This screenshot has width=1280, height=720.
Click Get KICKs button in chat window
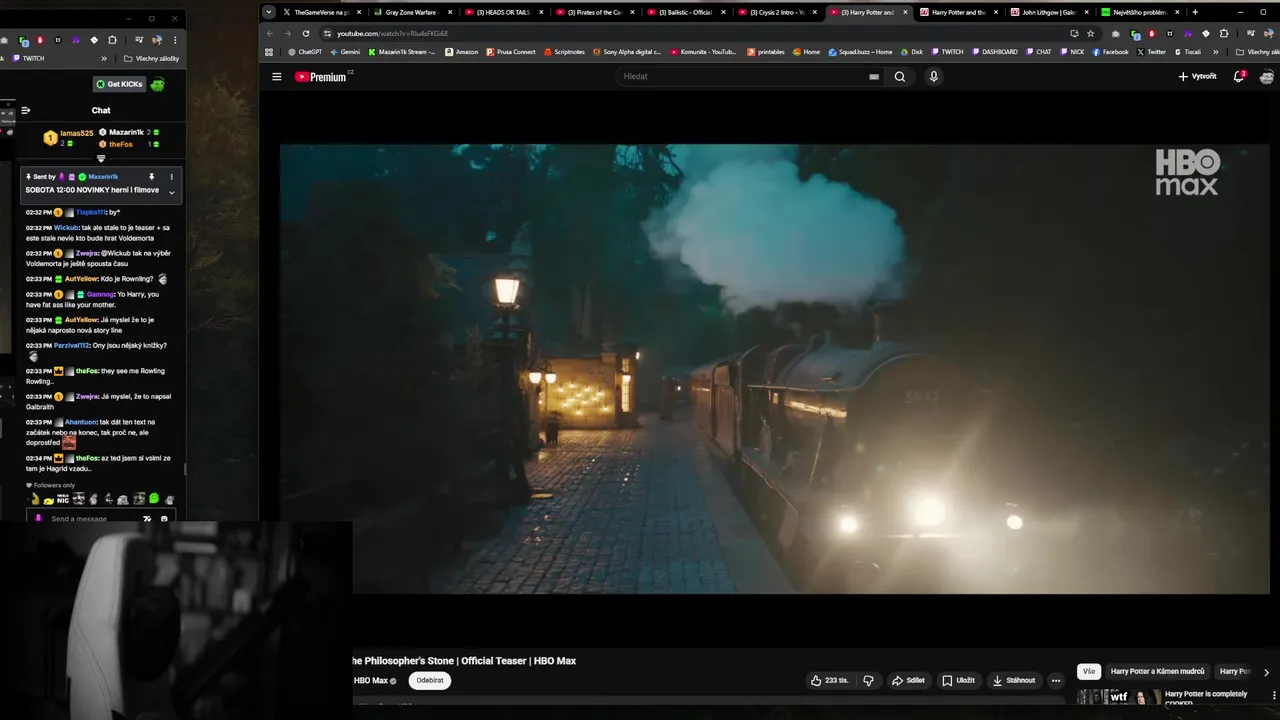pyautogui.click(x=120, y=84)
